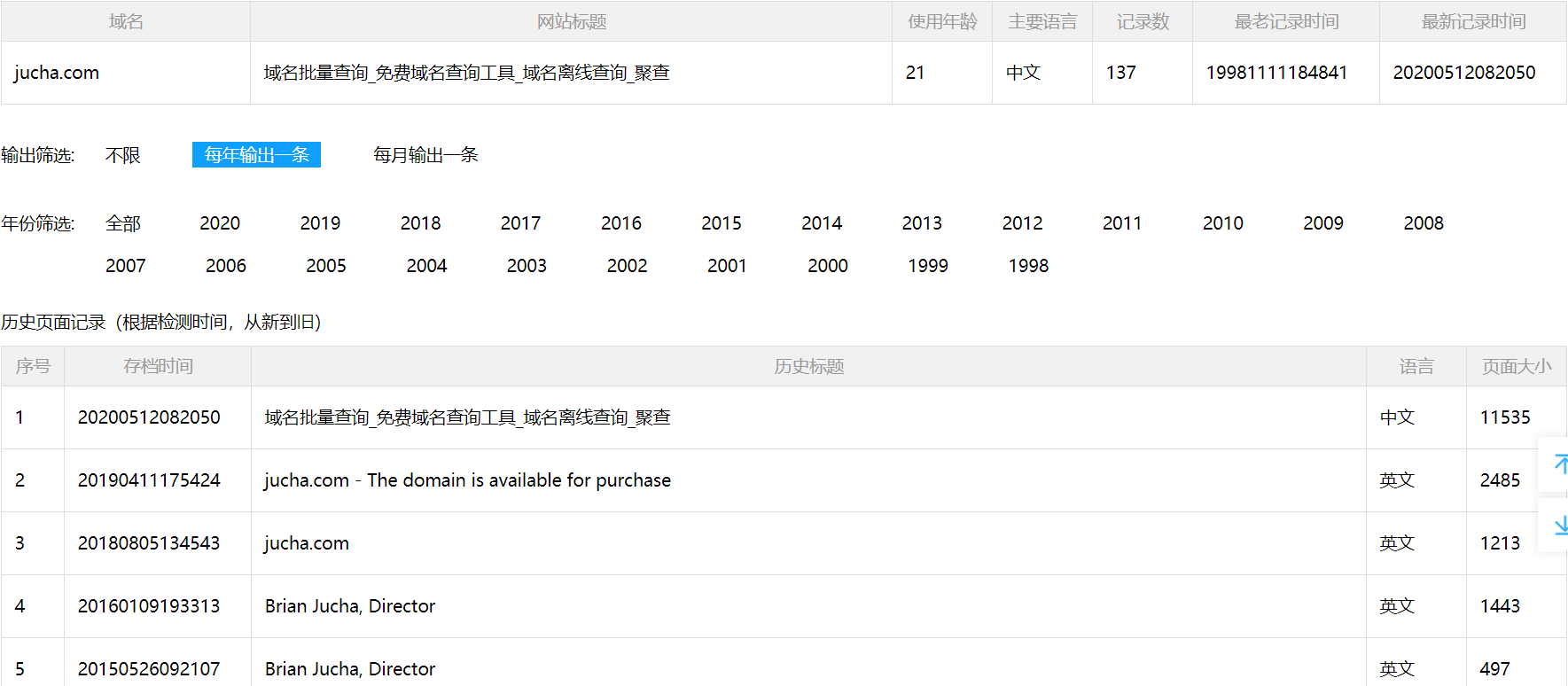Viewport: 1568px width, 686px height.
Task: Click the scroll-to-bottom arrow icon
Action: [1558, 526]
